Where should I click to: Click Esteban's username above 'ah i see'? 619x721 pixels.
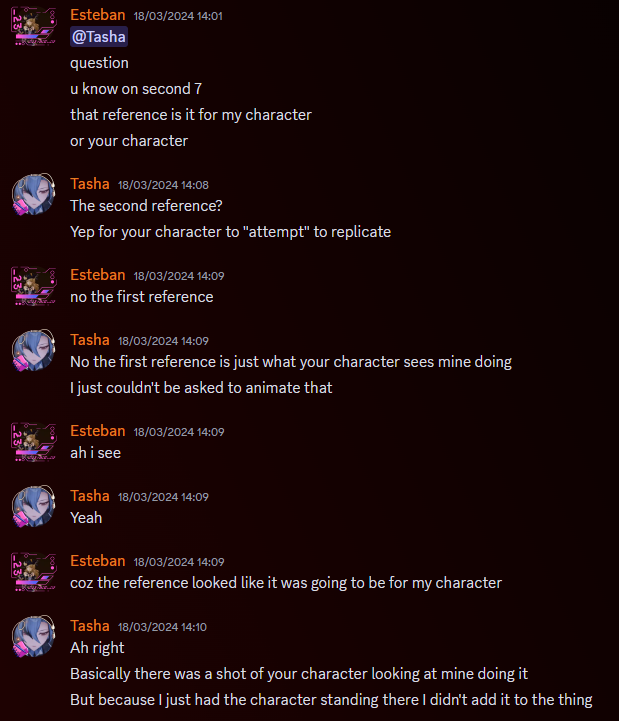pyautogui.click(x=97, y=431)
